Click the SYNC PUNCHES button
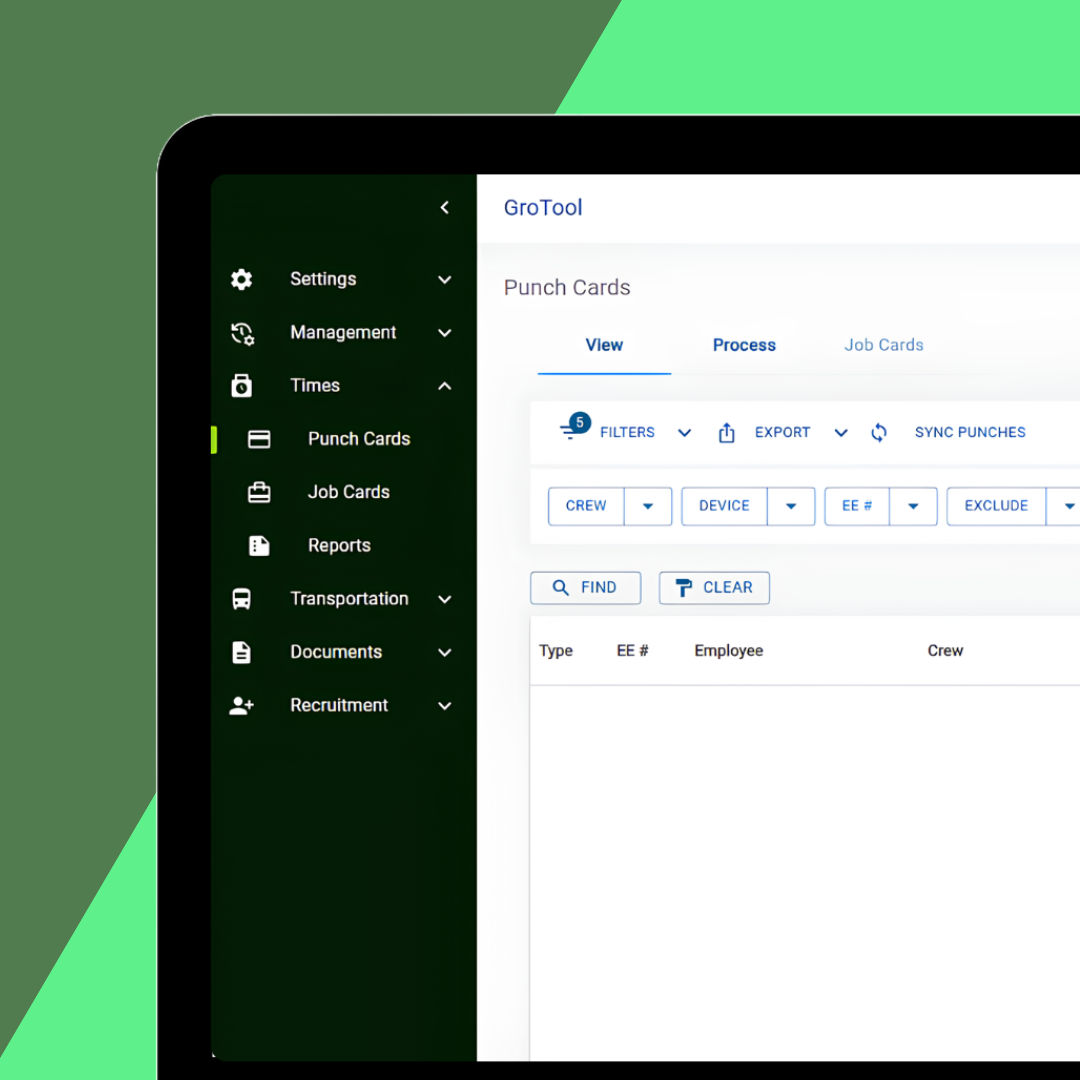 click(970, 433)
